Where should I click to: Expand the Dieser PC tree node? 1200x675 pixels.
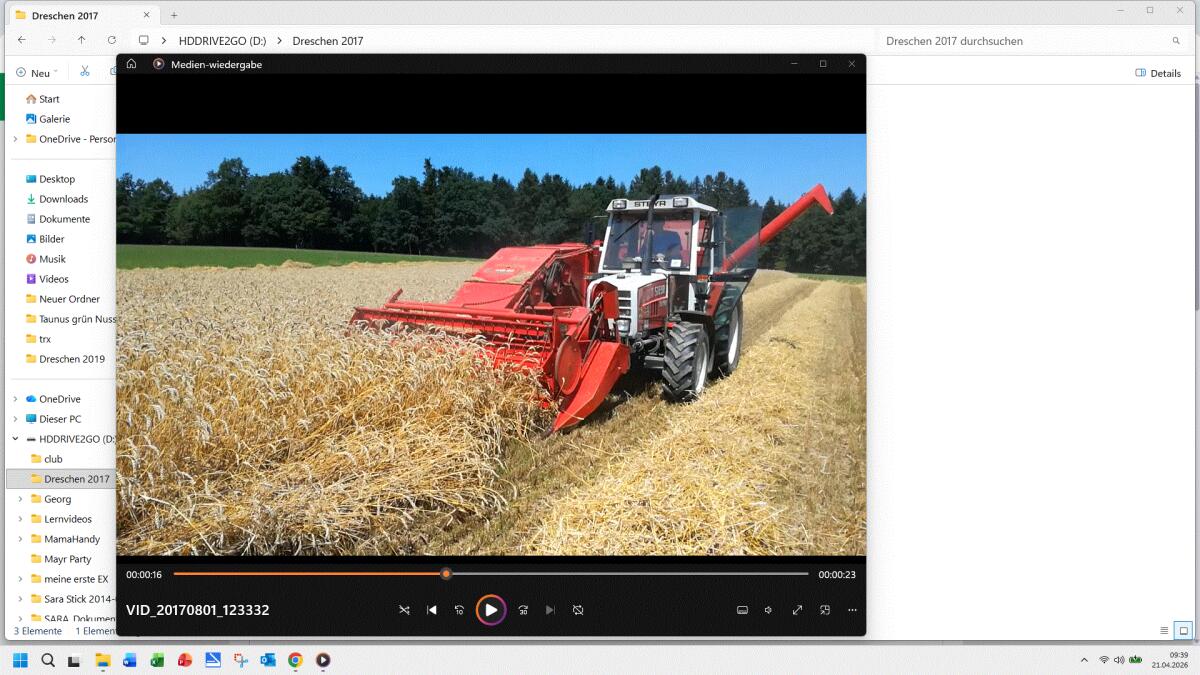tap(15, 419)
